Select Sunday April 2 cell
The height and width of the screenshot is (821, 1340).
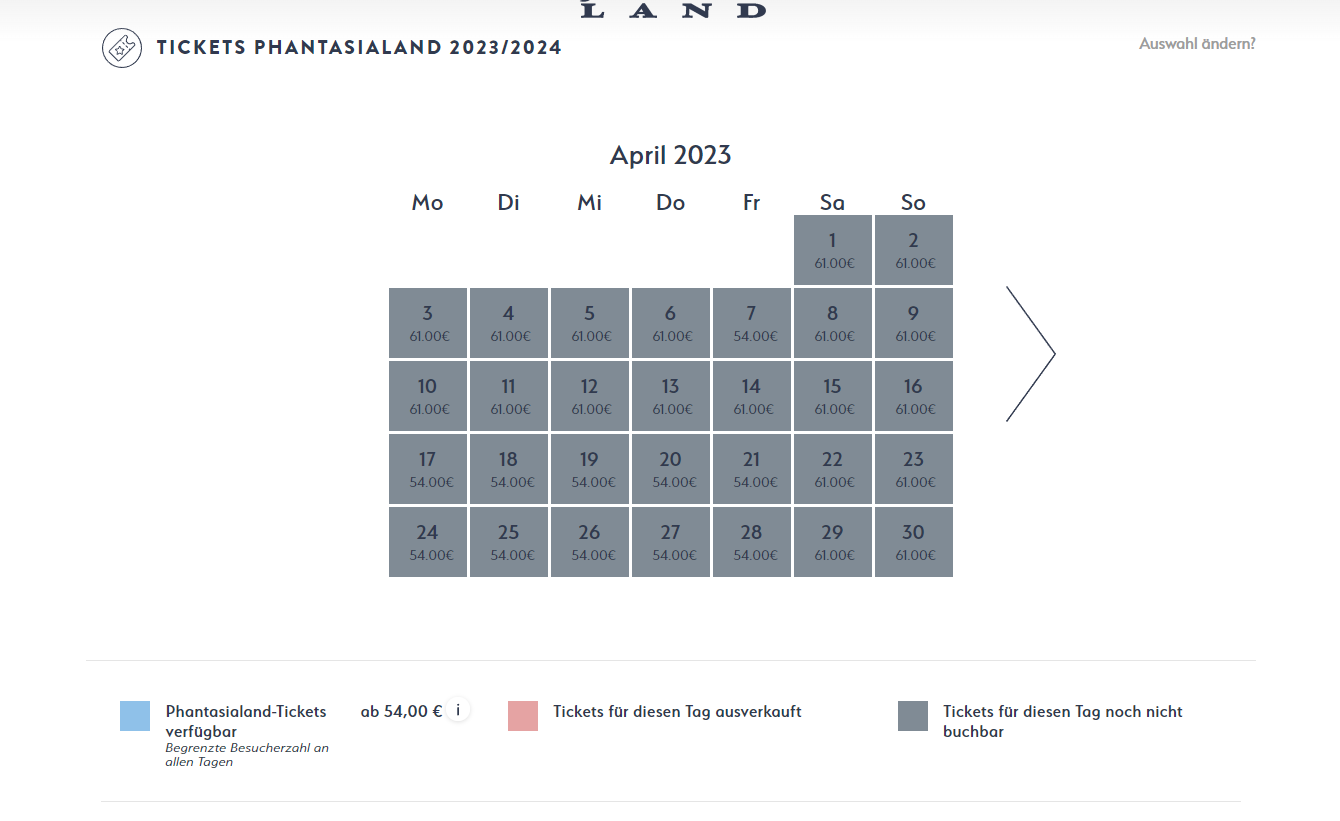click(914, 250)
